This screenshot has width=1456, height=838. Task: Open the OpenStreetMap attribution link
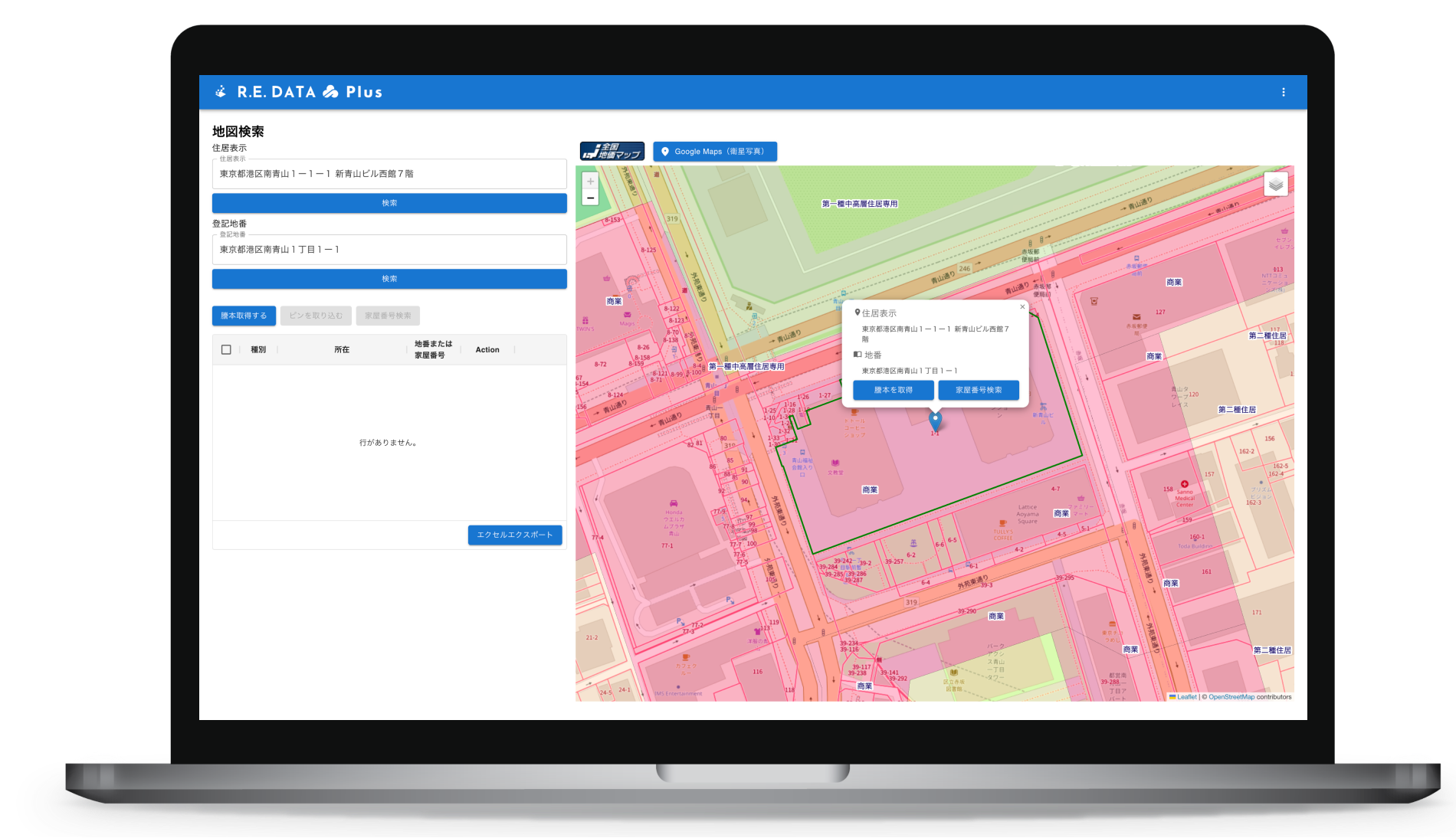[1231, 696]
